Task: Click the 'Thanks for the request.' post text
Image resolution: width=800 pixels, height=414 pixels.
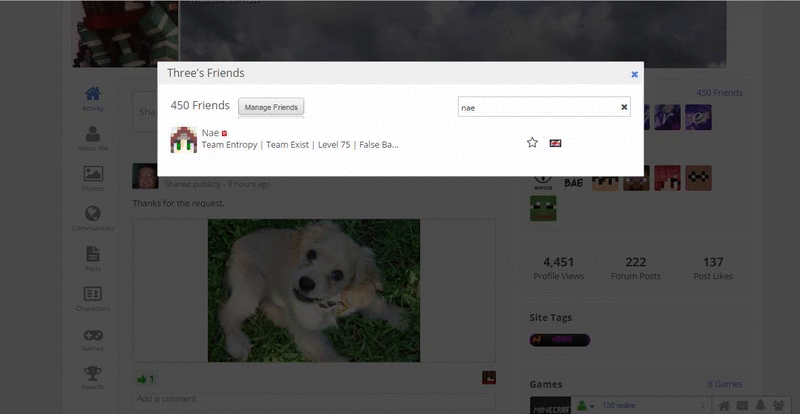Action: (179, 204)
